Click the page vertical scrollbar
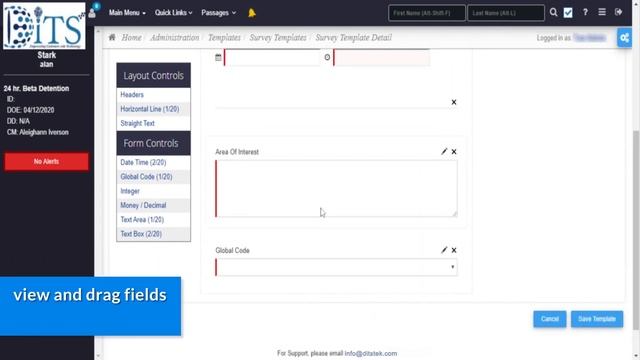The width and height of the screenshot is (640, 360). 636,229
